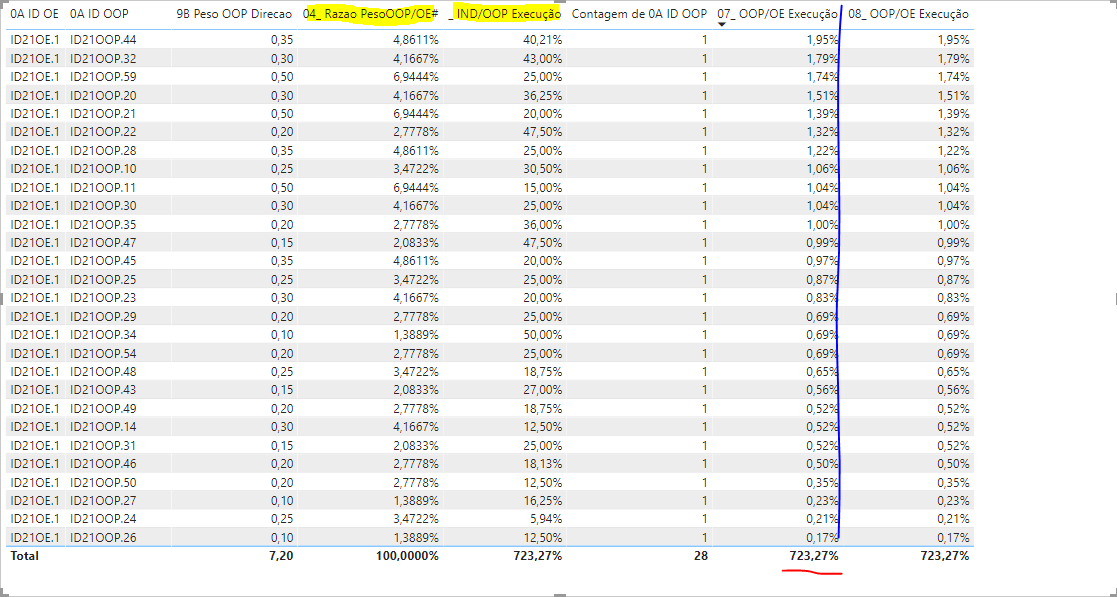Image resolution: width=1117 pixels, height=597 pixels.
Task: Select the ID21OOP.32 cell
Action: pyautogui.click(x=103, y=58)
